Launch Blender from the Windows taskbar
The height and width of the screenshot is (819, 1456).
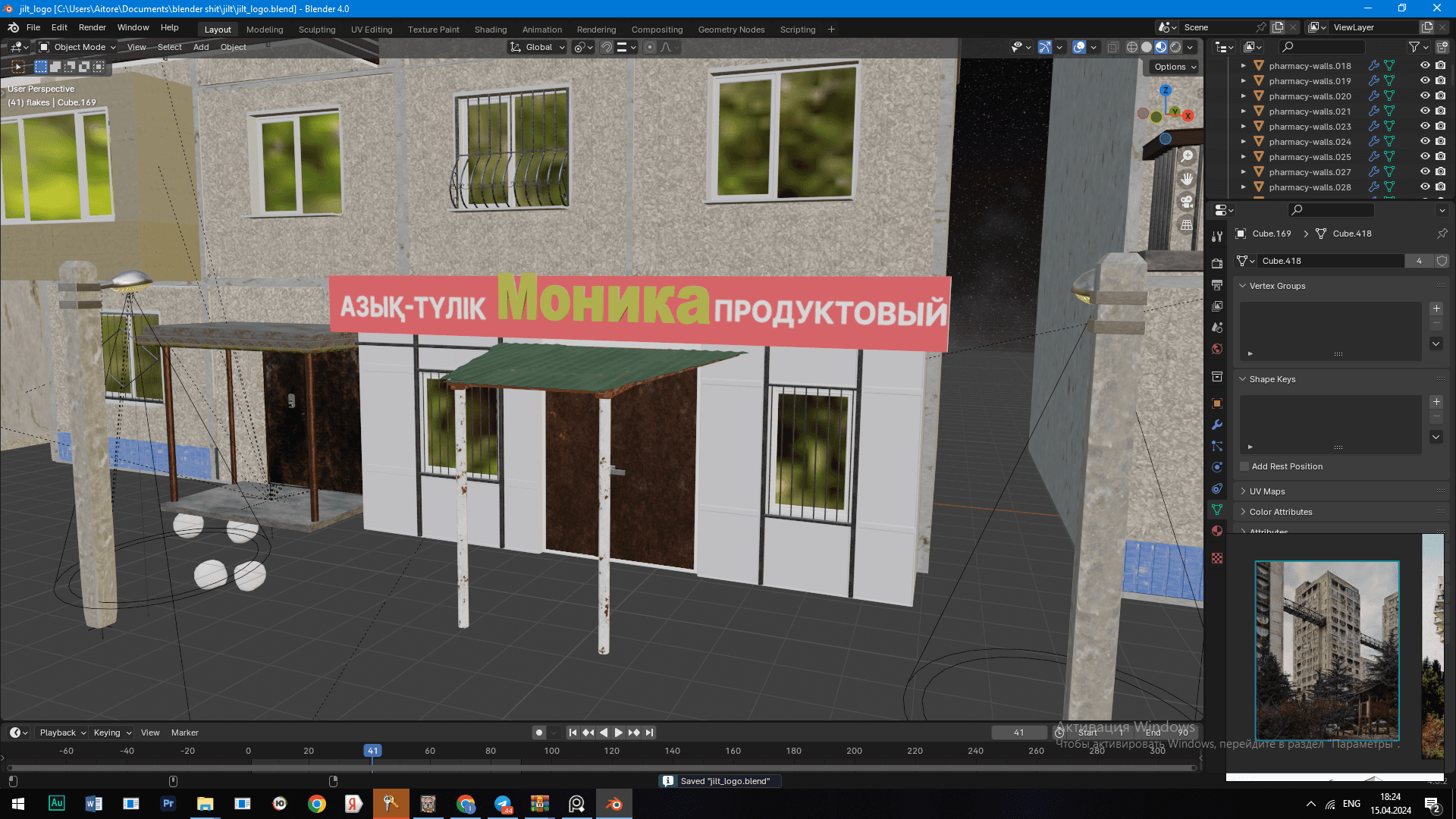coord(614,804)
